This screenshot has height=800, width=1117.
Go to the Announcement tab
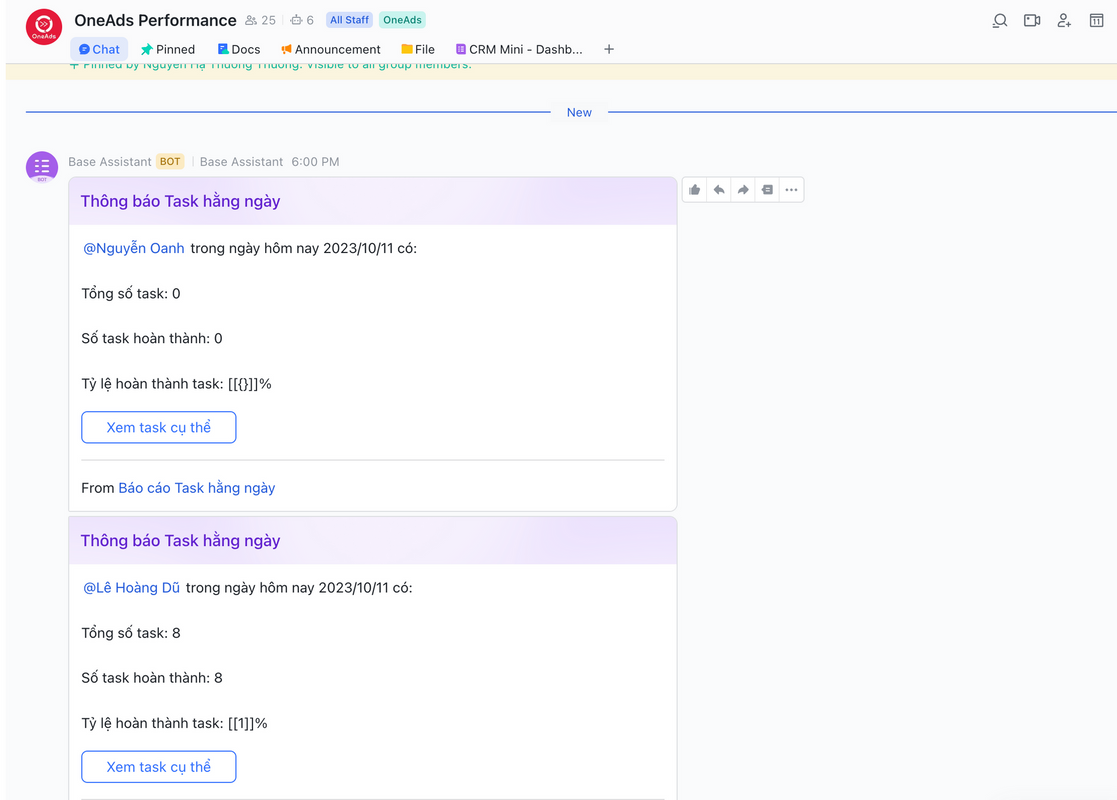331,49
